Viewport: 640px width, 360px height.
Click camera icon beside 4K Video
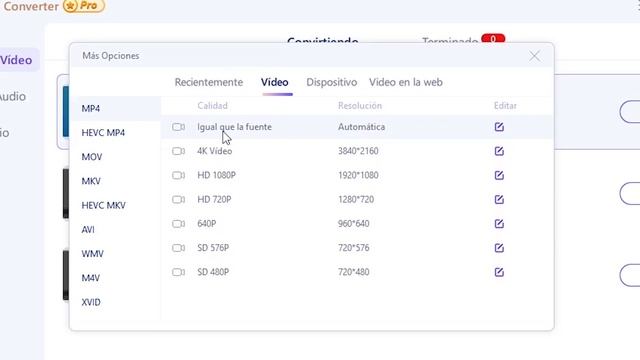tap(178, 151)
